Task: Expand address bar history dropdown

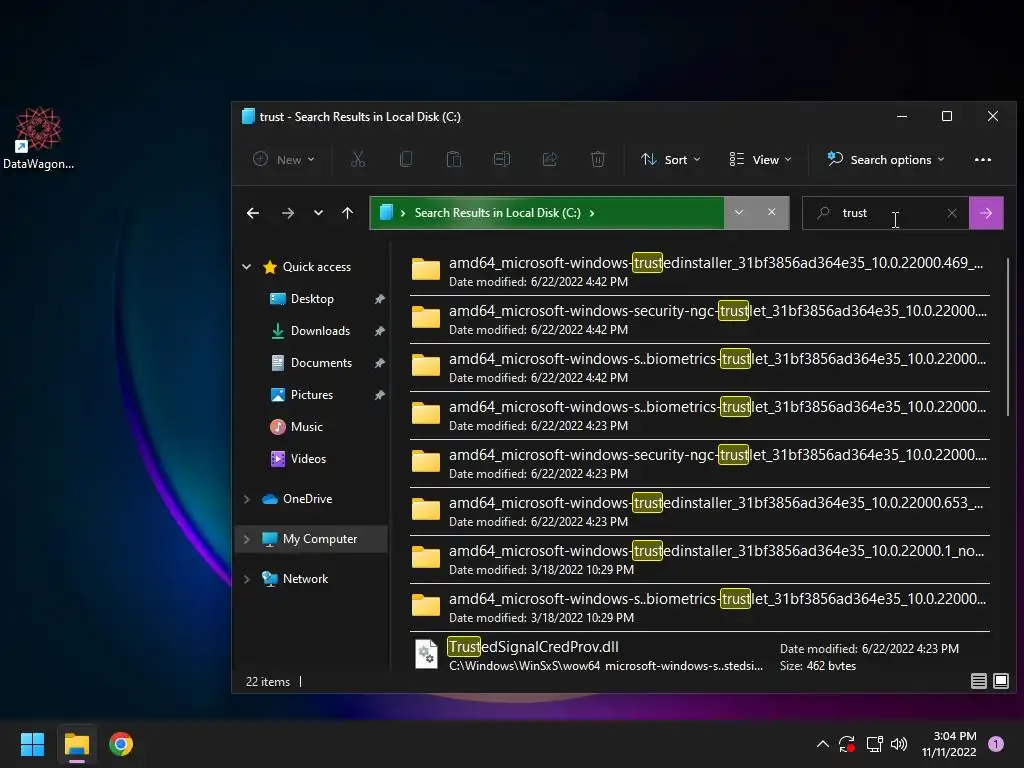Action: (739, 212)
